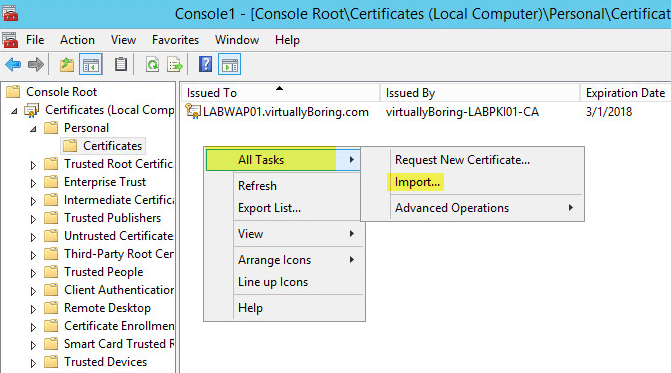Screen dimensions: 671x373
Task: Sort by the Expiration Date column header
Action: (x=625, y=92)
